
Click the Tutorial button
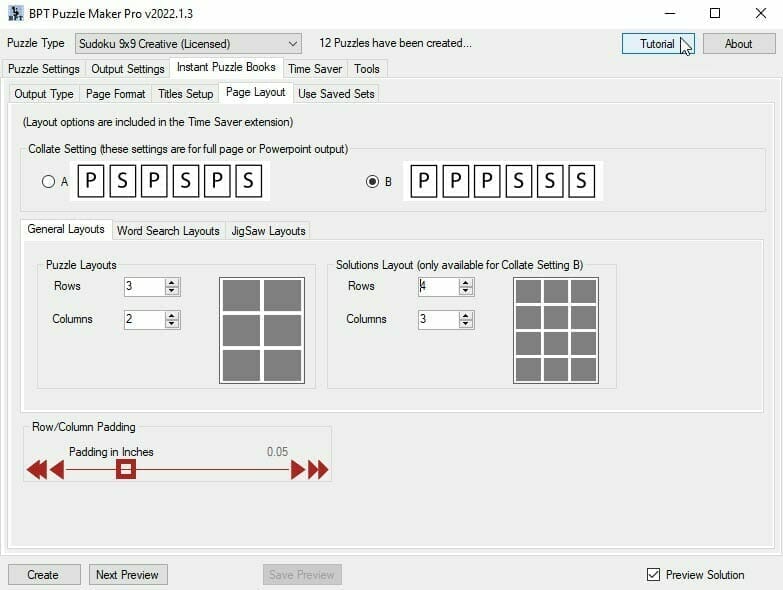[658, 44]
